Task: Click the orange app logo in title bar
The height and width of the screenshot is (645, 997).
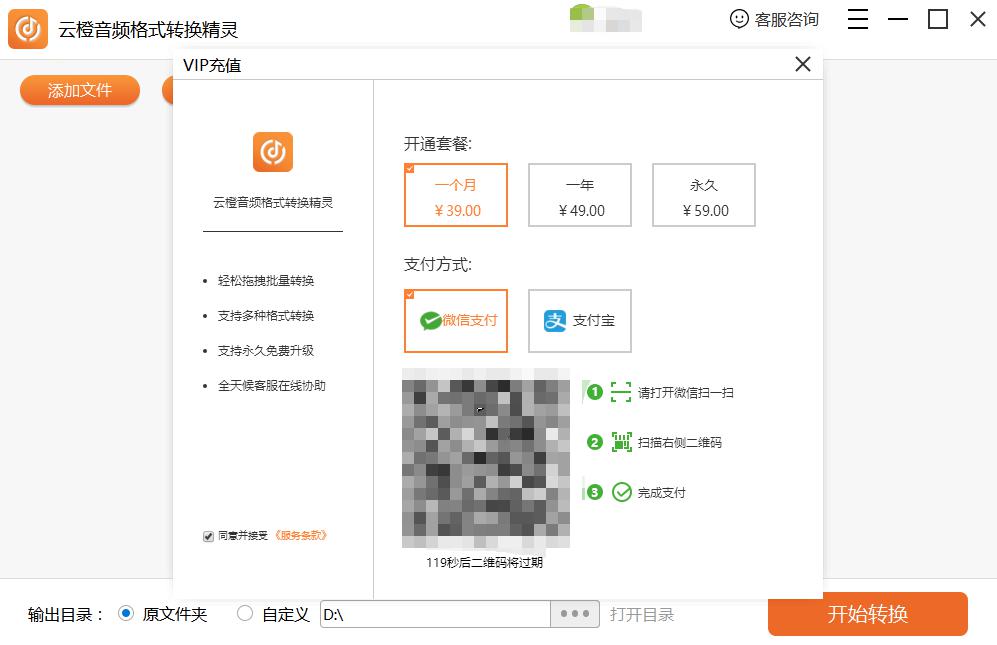Action: point(28,29)
